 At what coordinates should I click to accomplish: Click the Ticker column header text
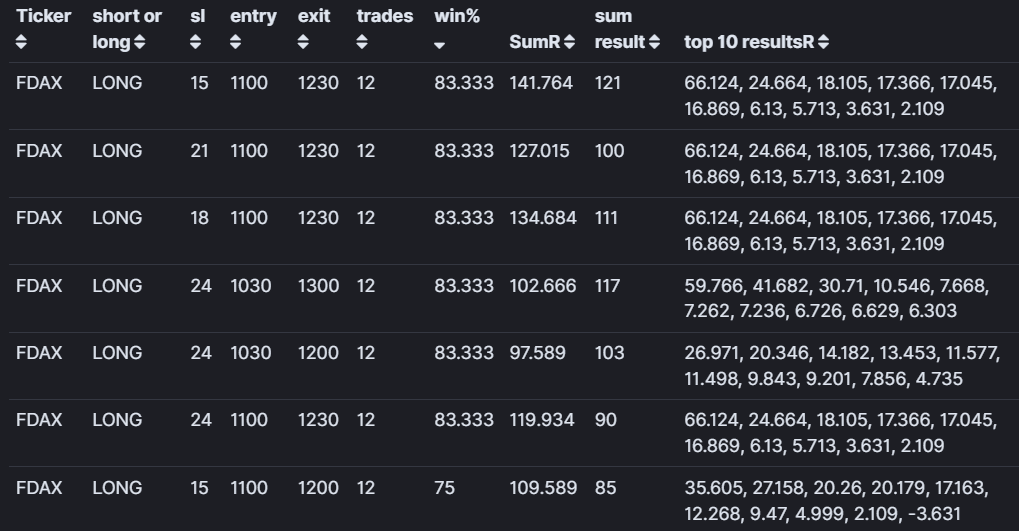click(x=44, y=16)
